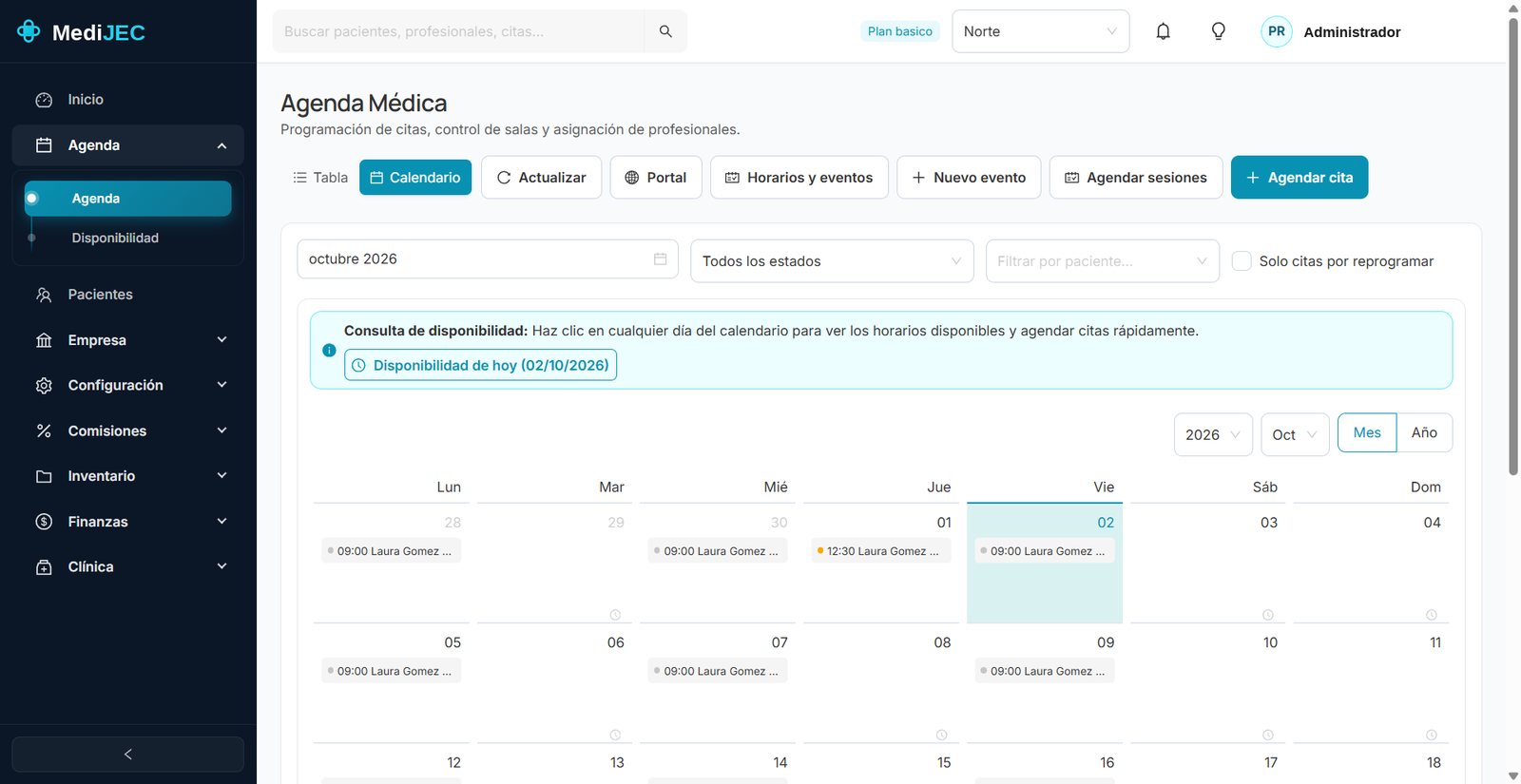Switch to Tabla view

pos(320,178)
